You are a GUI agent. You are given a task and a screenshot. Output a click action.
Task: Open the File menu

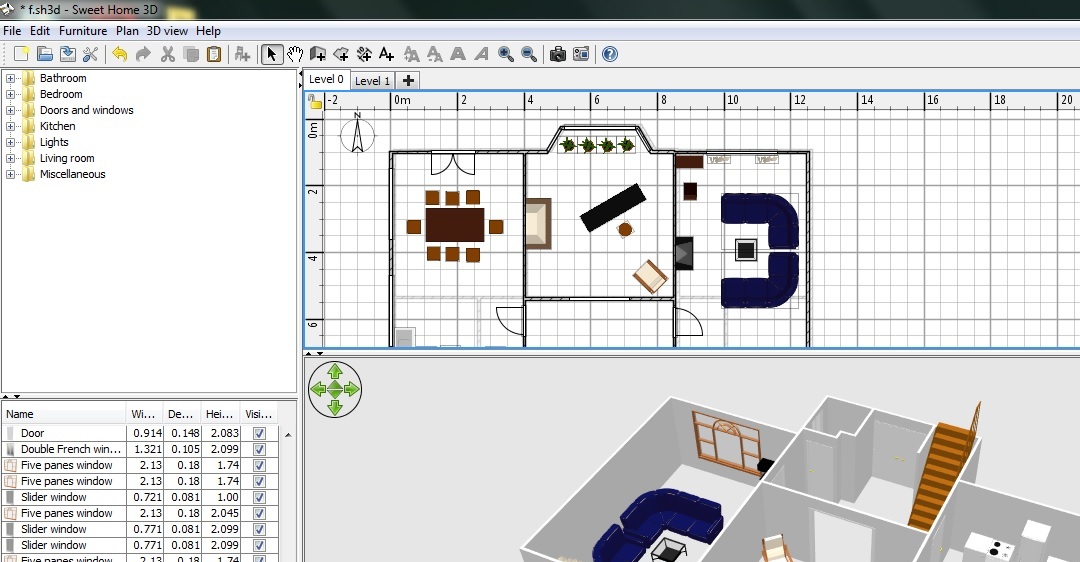[x=12, y=31]
